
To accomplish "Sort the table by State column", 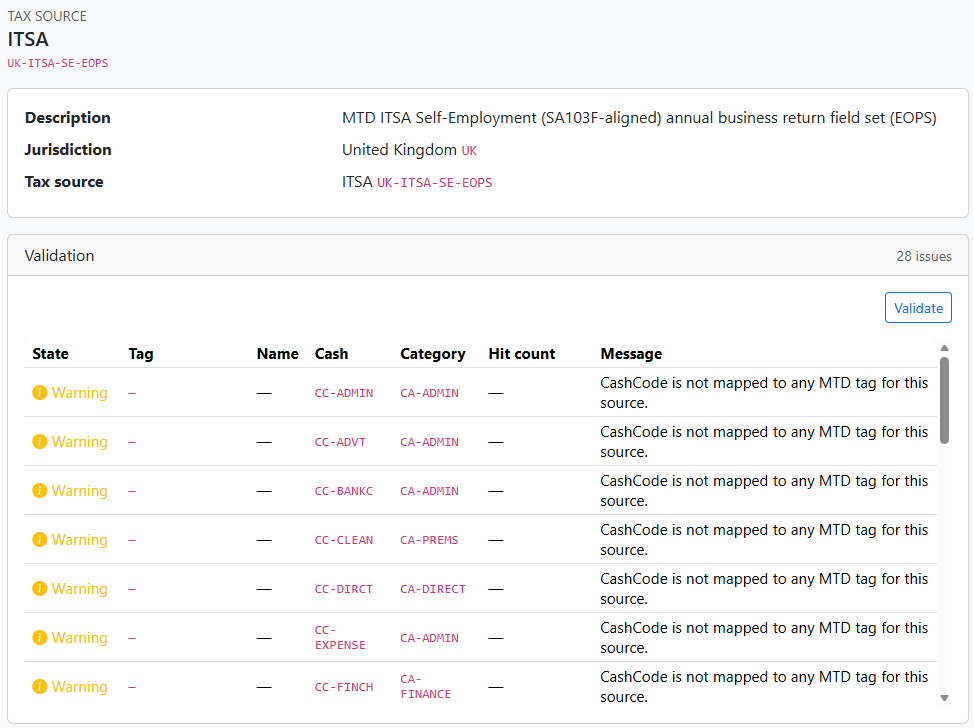I will coord(50,353).
